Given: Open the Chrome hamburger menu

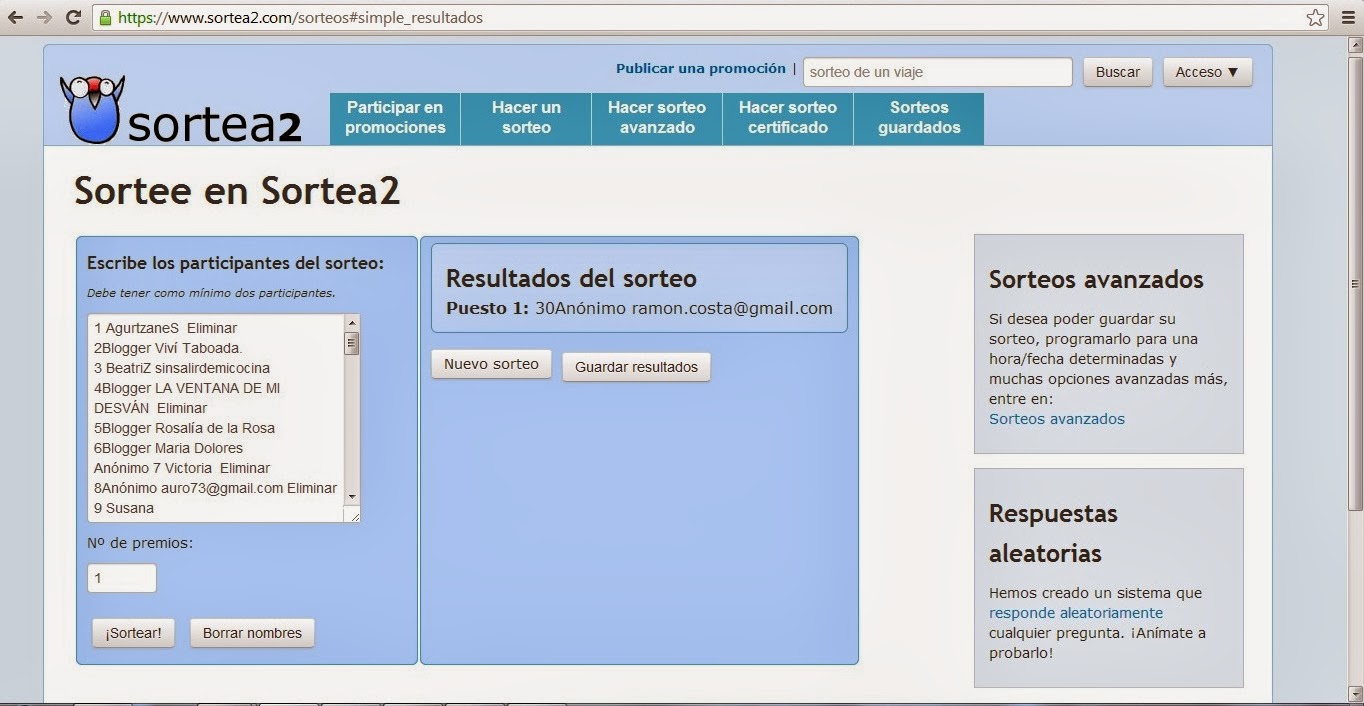Looking at the screenshot, I should pyautogui.click(x=1346, y=17).
